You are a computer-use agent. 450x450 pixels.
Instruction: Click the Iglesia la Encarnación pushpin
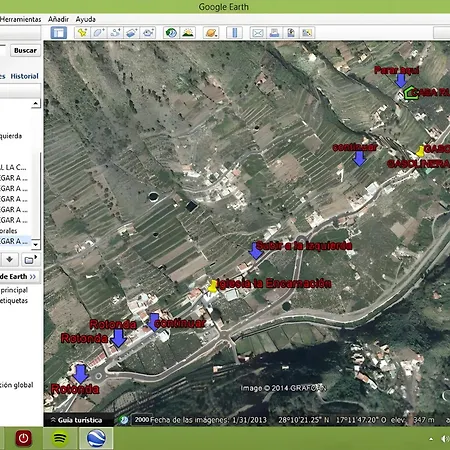click(212, 286)
